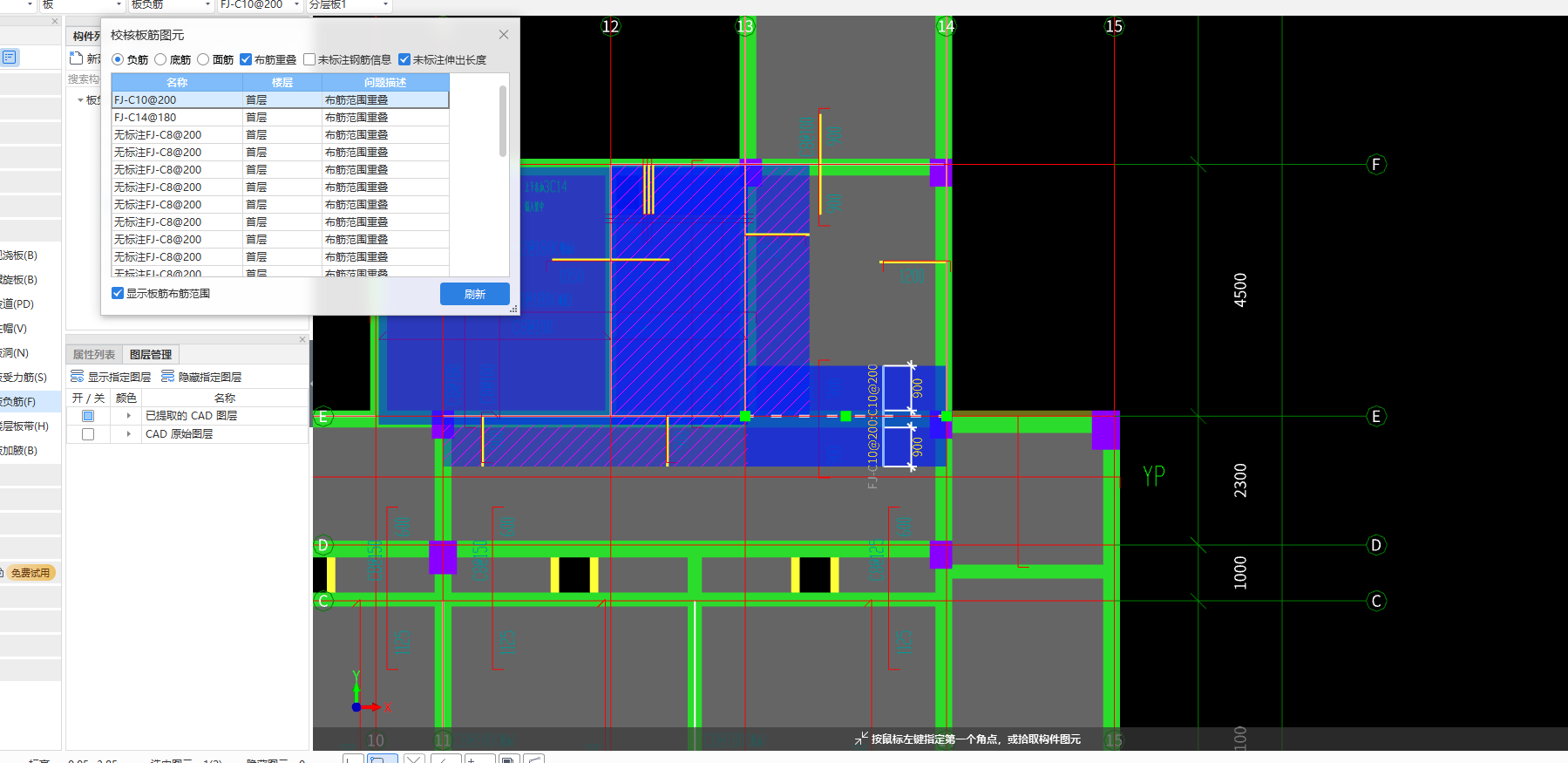
Task: Close the layer management panel
Action: [302, 339]
